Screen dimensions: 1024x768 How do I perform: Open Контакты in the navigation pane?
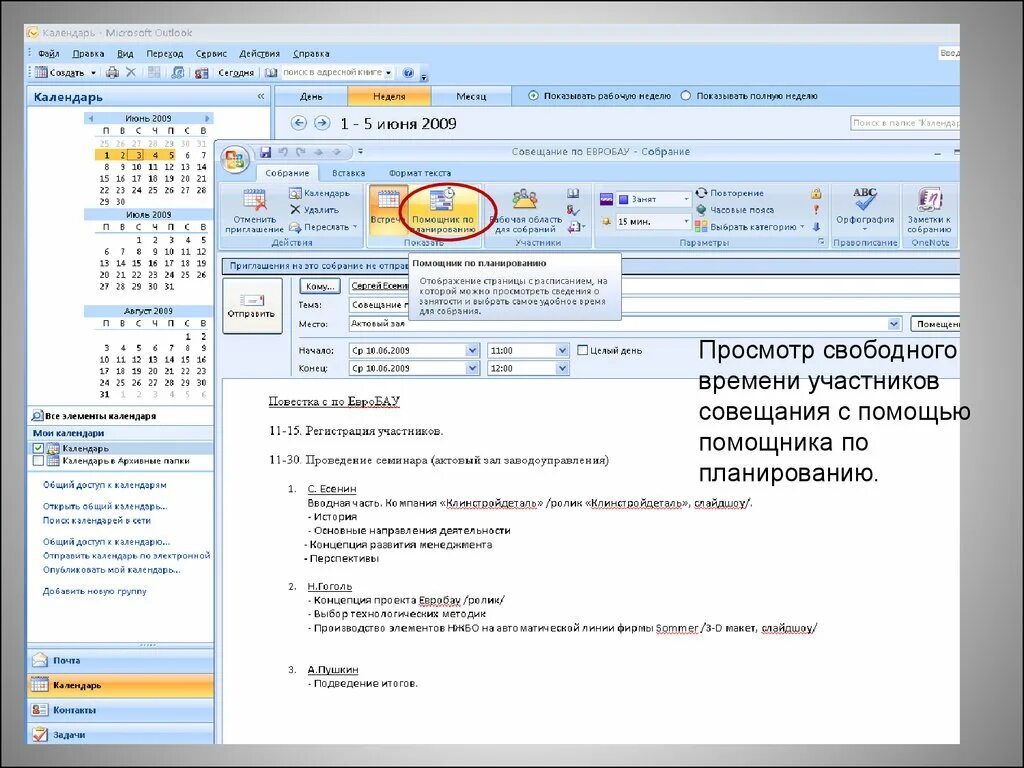pyautogui.click(x=121, y=710)
